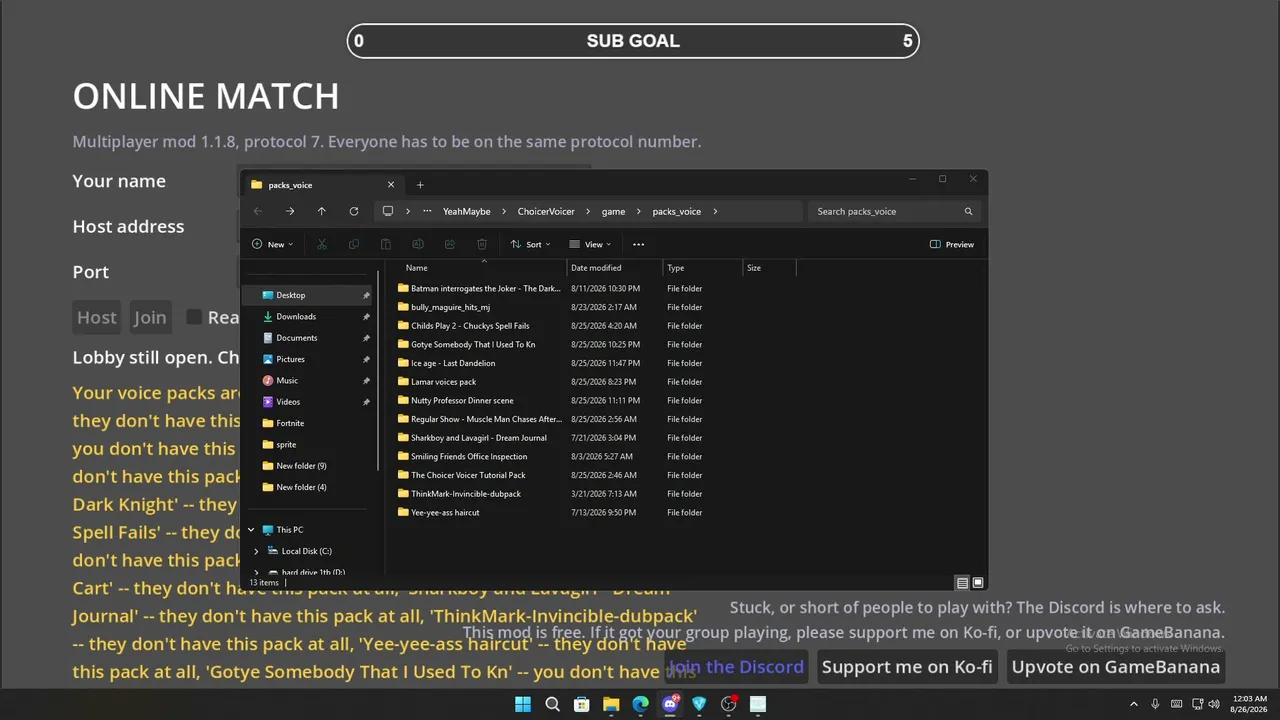Show hidden system tray icons
The height and width of the screenshot is (720, 1280).
pyautogui.click(x=1134, y=704)
